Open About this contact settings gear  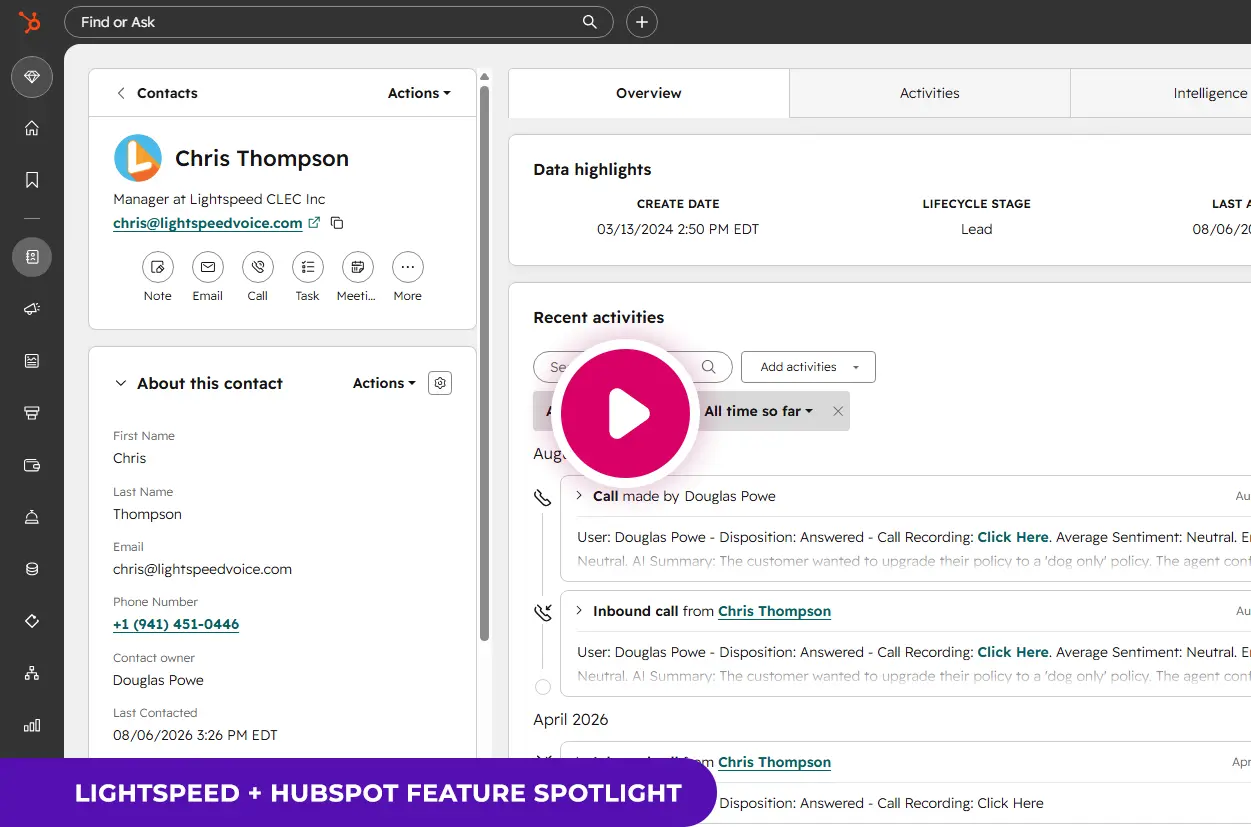[440, 383]
